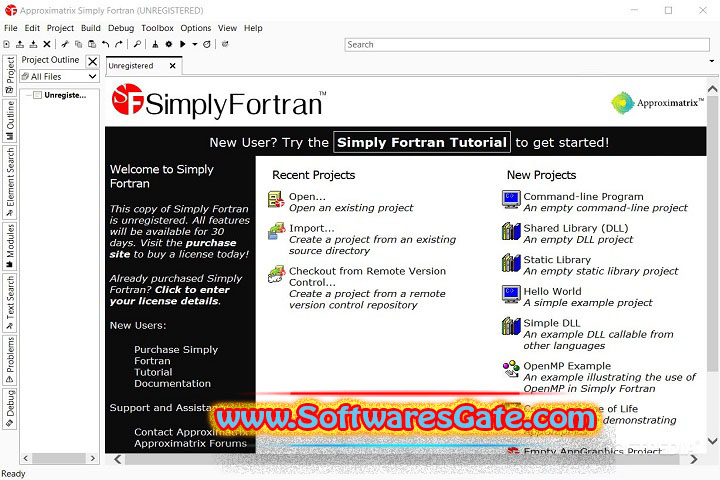720x480 pixels.
Task: Click the Redo arrow icon
Action: tap(119, 44)
